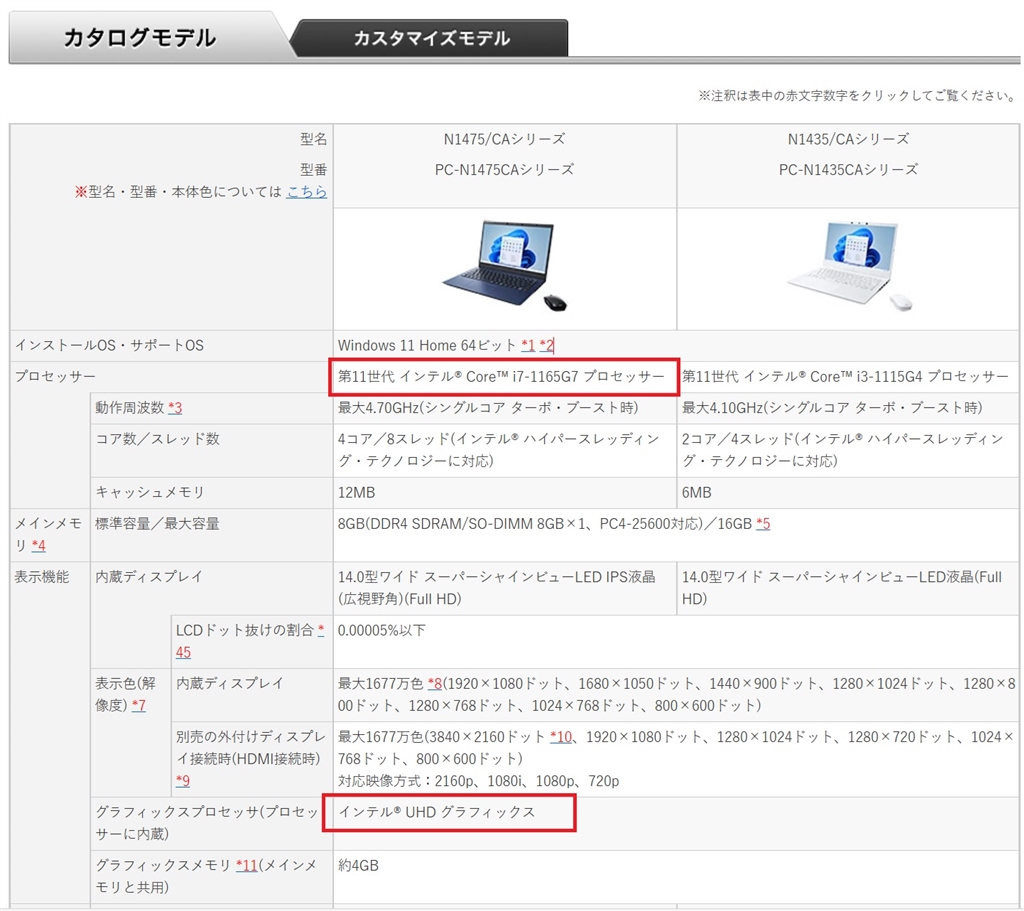This screenshot has height=911, width=1024.
Task: Switch to the カスタマイズモデル tab
Action: point(431,38)
